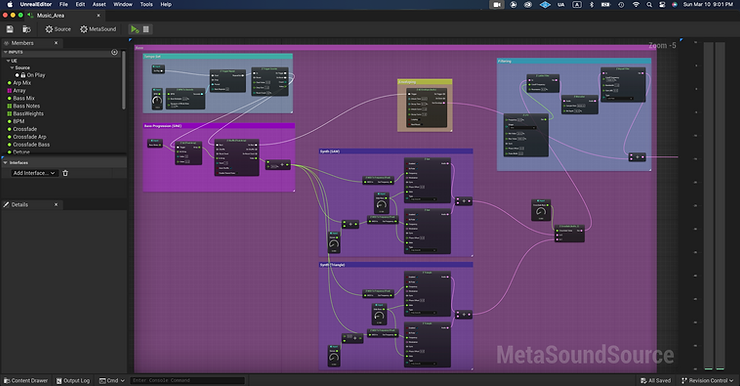Open the Asset menu
Viewport: 740px width, 386px height.
click(99, 4)
